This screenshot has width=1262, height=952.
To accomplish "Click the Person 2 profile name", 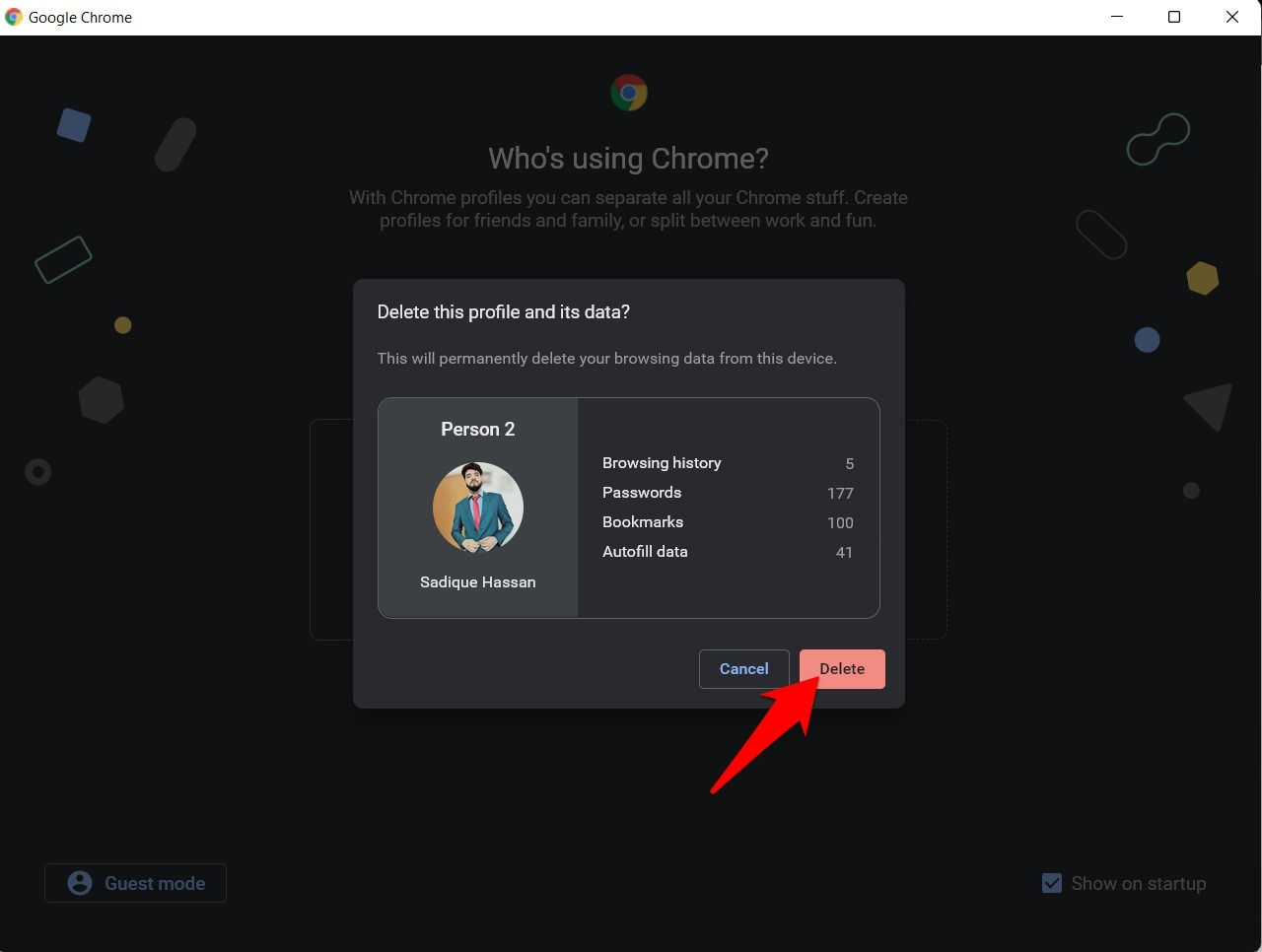I will (478, 429).
